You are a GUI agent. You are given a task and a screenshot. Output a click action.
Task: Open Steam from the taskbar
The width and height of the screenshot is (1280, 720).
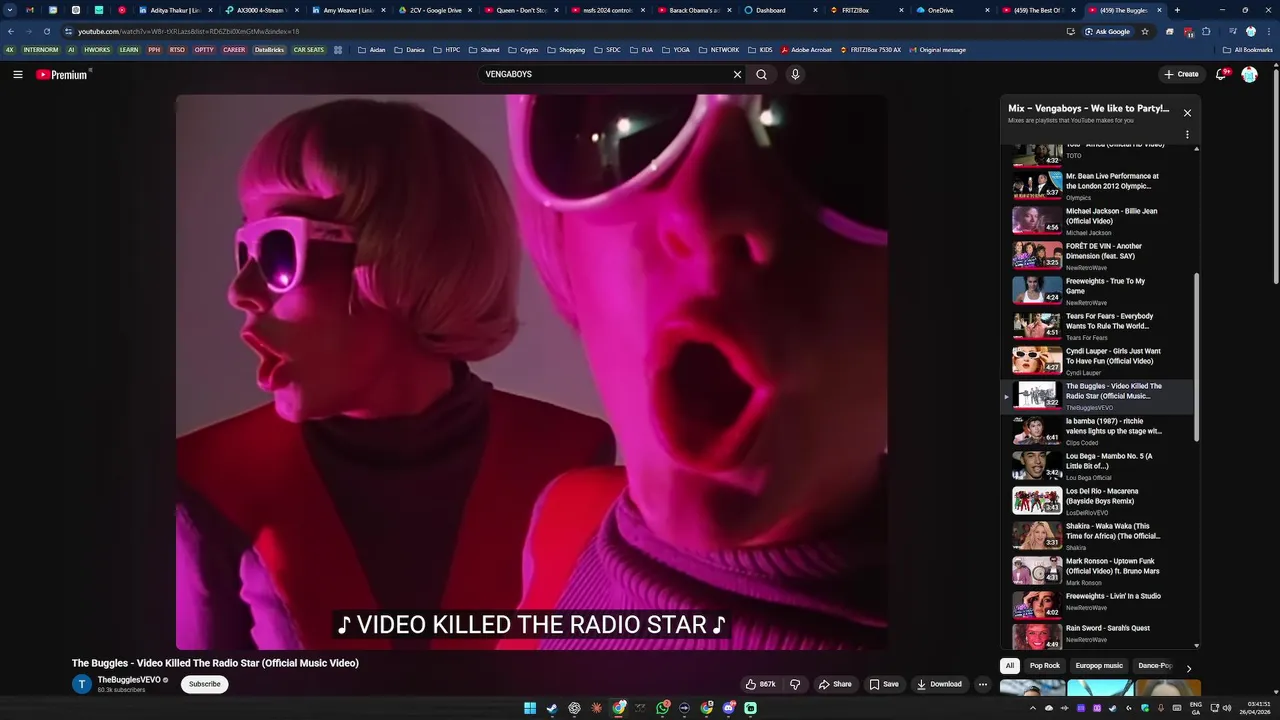coord(552,708)
